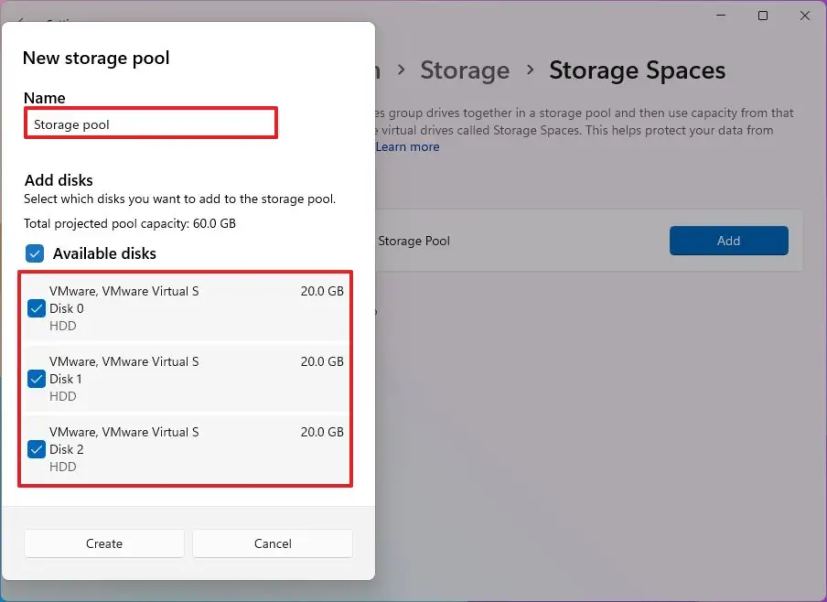Untick the Disk 2 checkbox

[37, 449]
